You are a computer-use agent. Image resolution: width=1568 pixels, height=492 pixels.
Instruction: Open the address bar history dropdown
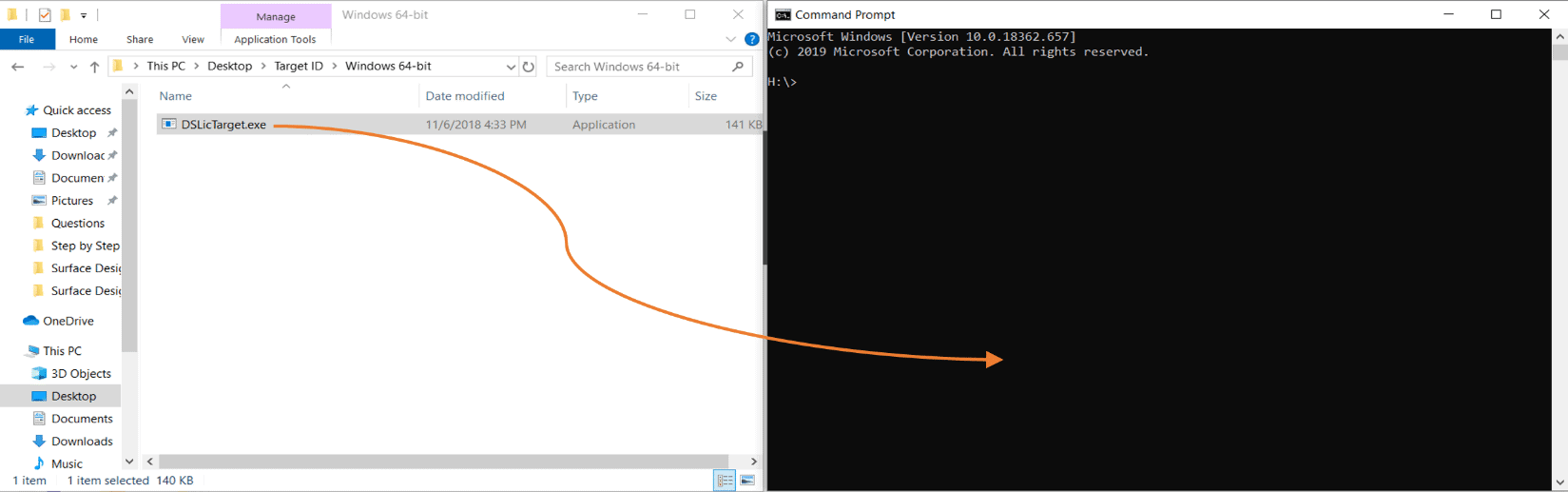(x=511, y=67)
